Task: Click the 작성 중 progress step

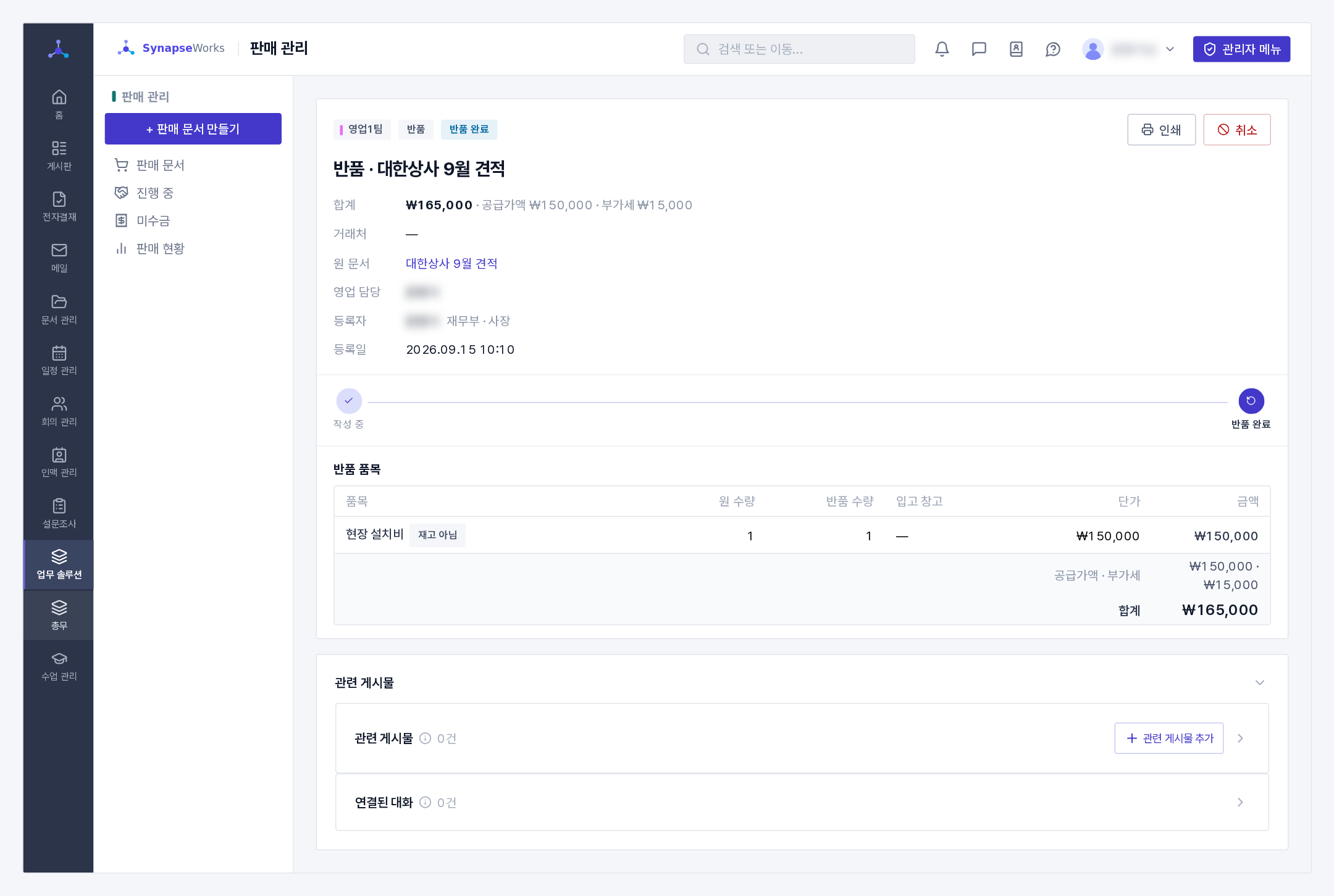Action: (348, 408)
